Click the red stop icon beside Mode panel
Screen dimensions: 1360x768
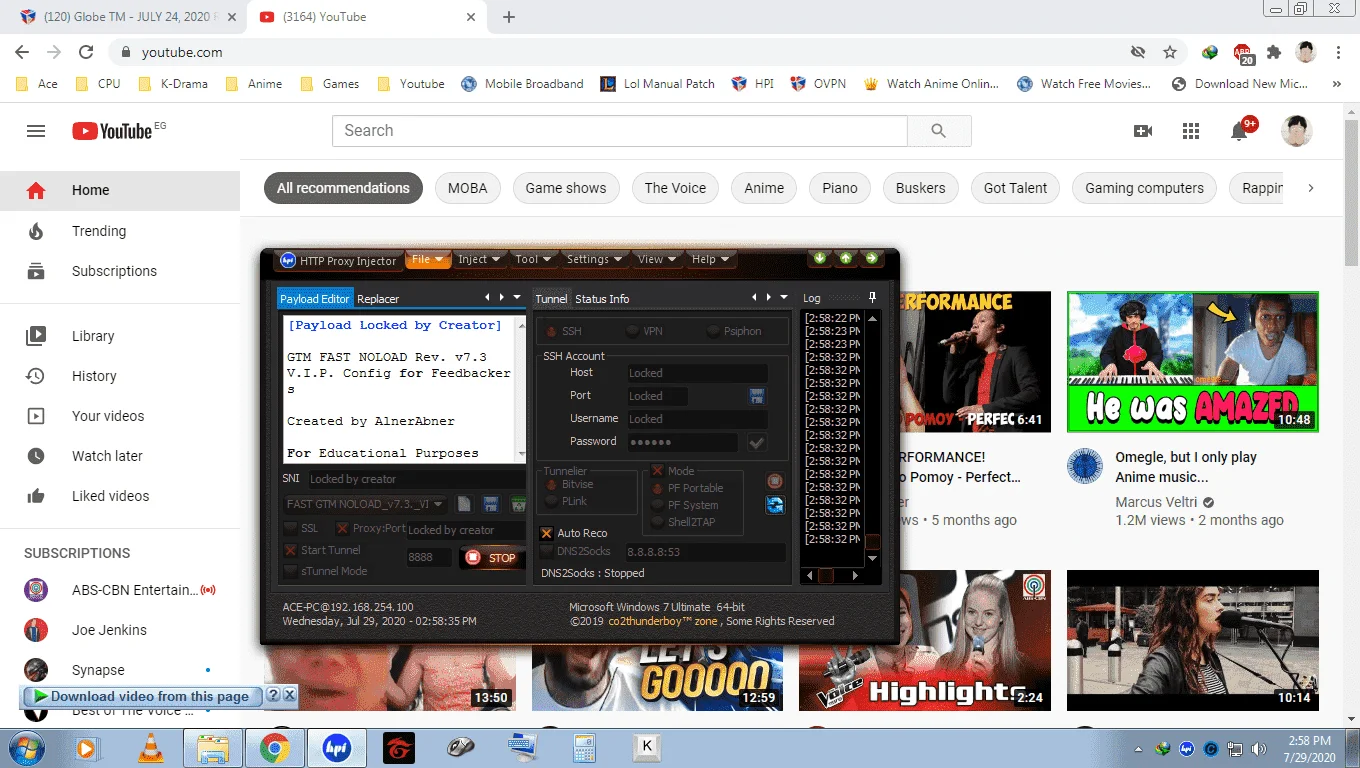775,482
